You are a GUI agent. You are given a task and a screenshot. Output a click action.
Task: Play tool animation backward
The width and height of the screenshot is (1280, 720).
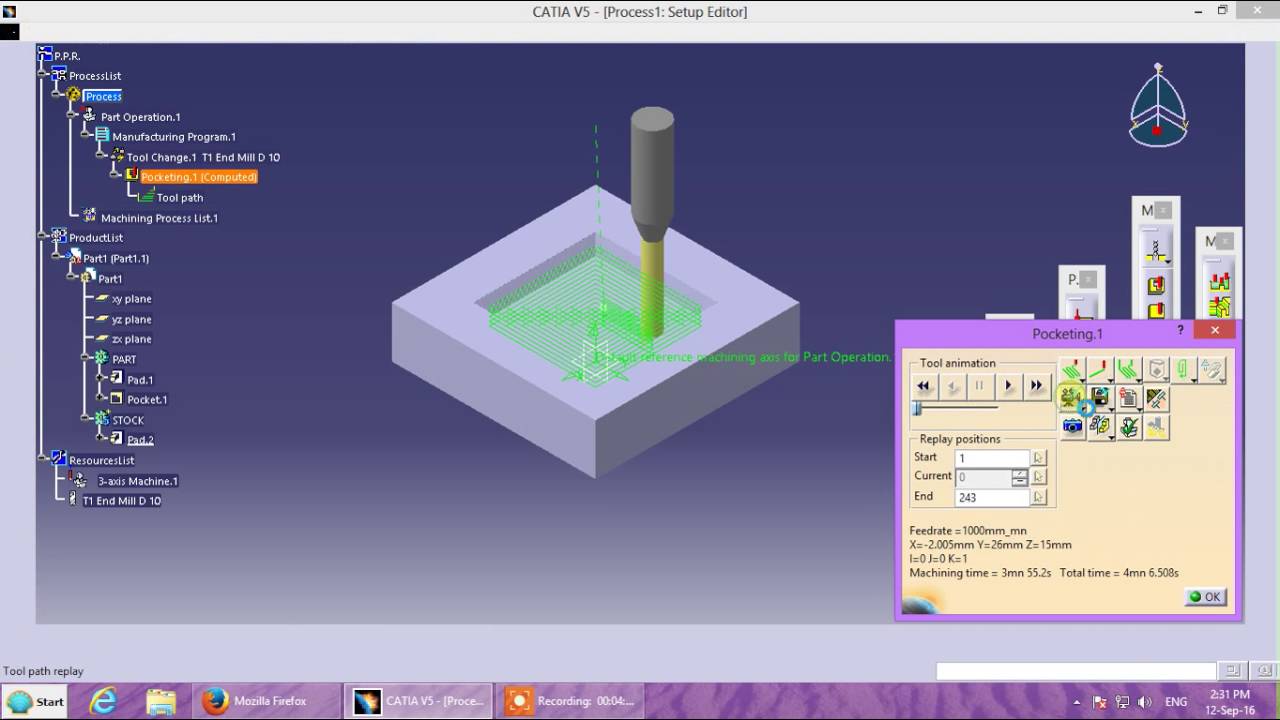click(952, 386)
